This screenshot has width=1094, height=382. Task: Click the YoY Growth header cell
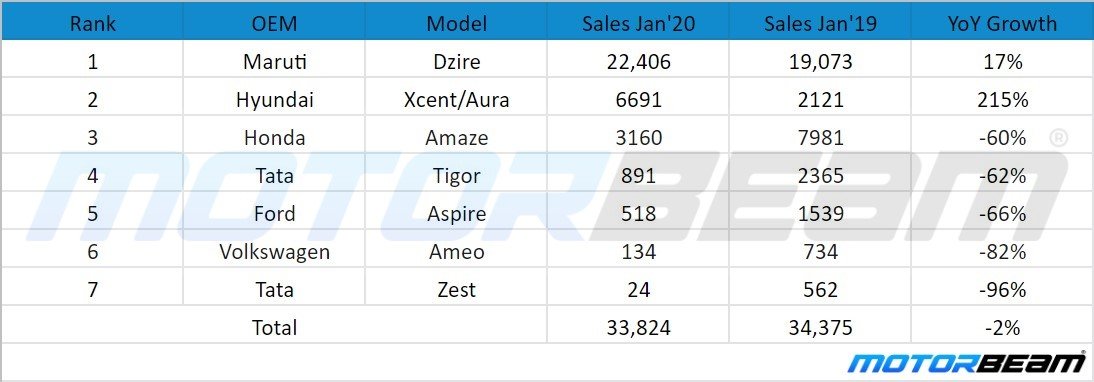[1002, 24]
